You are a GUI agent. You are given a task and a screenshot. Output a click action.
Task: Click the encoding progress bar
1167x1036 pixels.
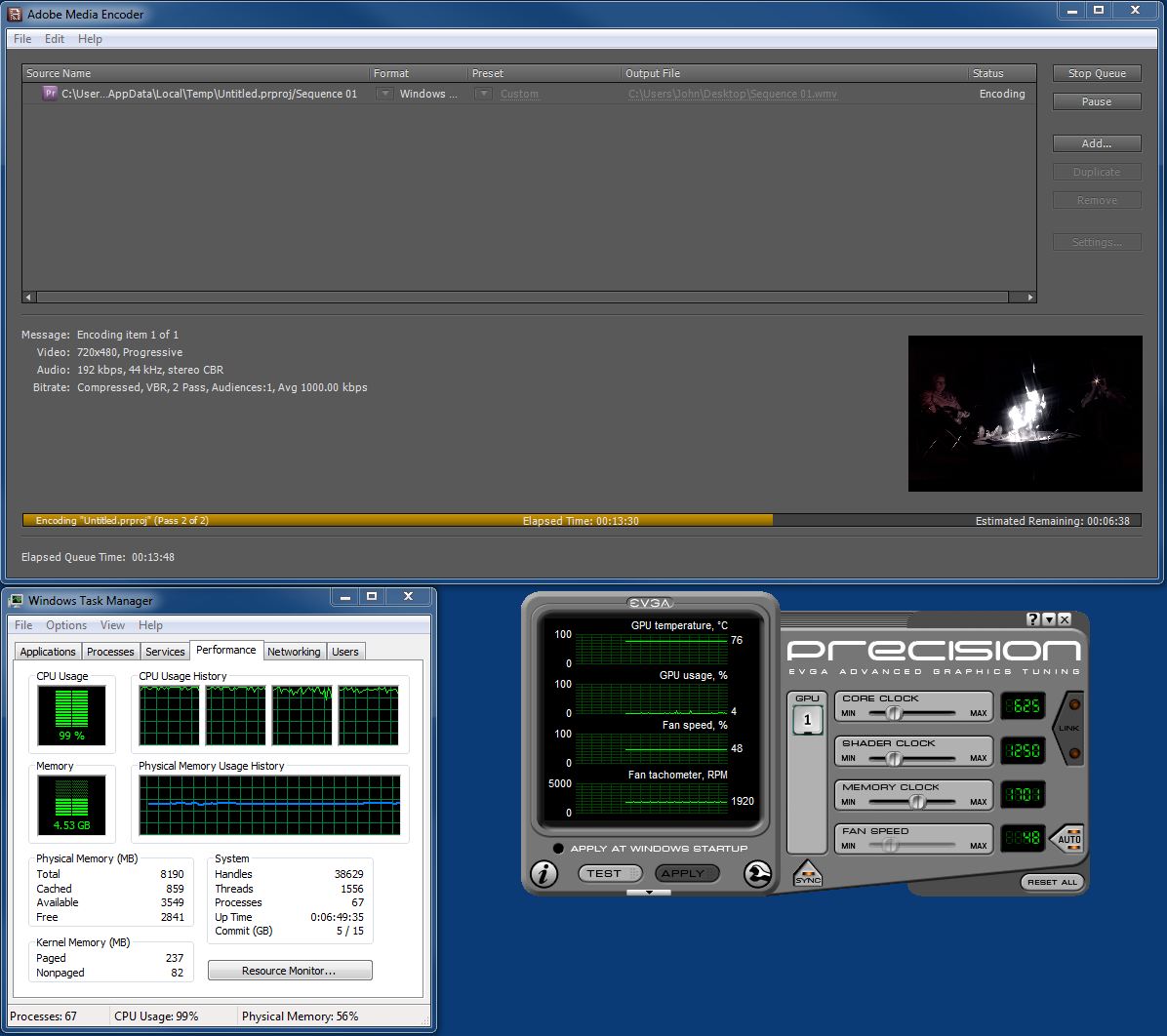coord(582,520)
